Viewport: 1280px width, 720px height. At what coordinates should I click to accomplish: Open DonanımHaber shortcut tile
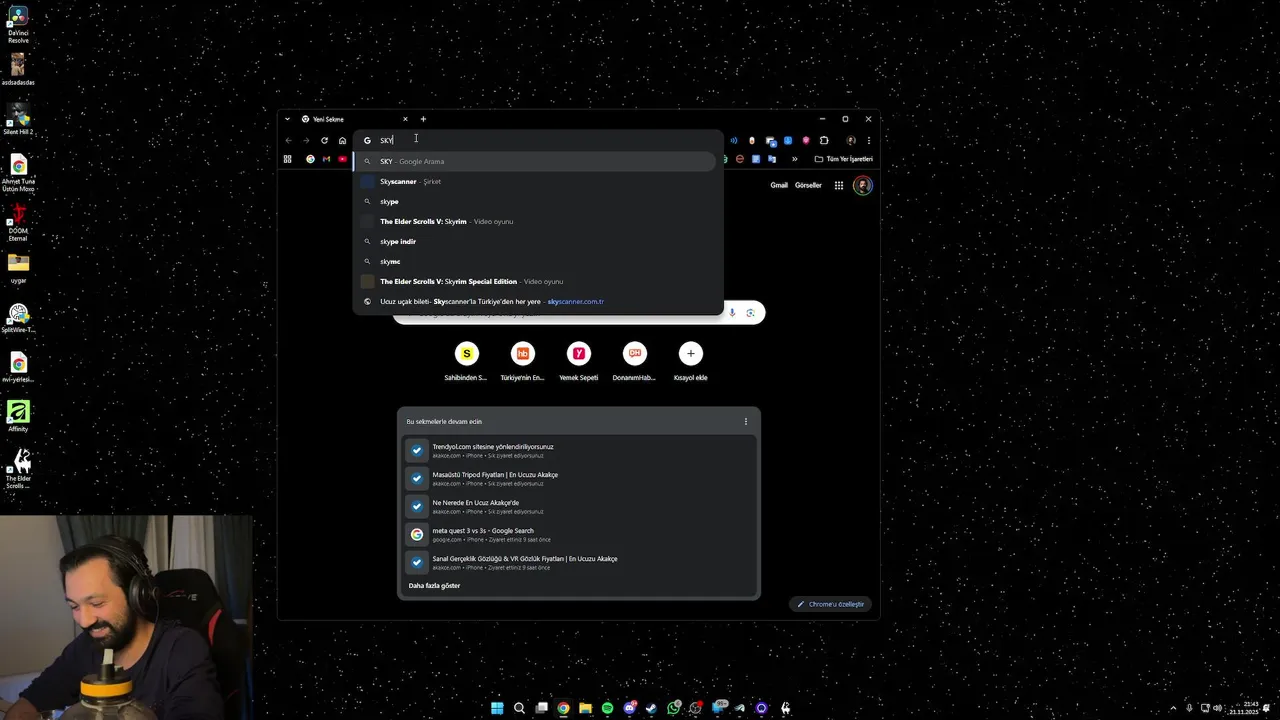click(x=634, y=361)
